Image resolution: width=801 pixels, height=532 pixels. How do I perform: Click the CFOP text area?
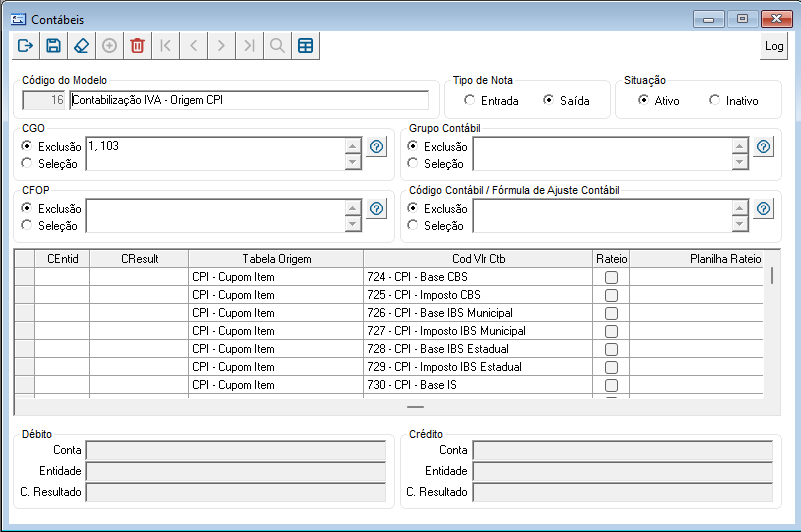pos(215,216)
